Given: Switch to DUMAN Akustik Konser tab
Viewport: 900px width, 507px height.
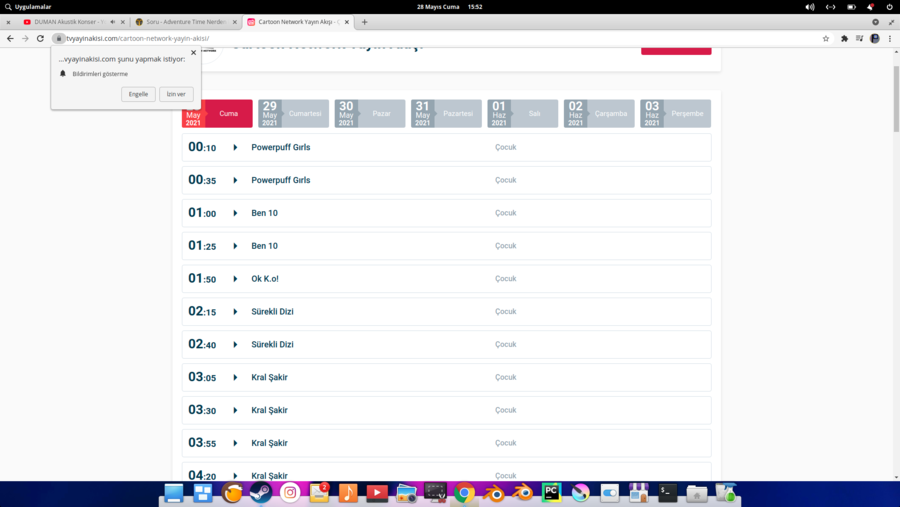Looking at the screenshot, I should (x=69, y=22).
